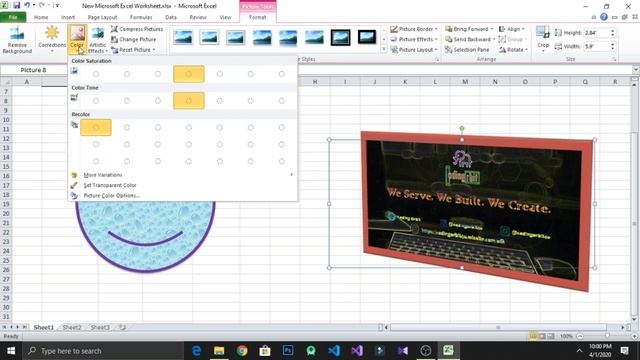Open Photoshop from the taskbar
Viewport: 640px width, 360px height.
288,351
